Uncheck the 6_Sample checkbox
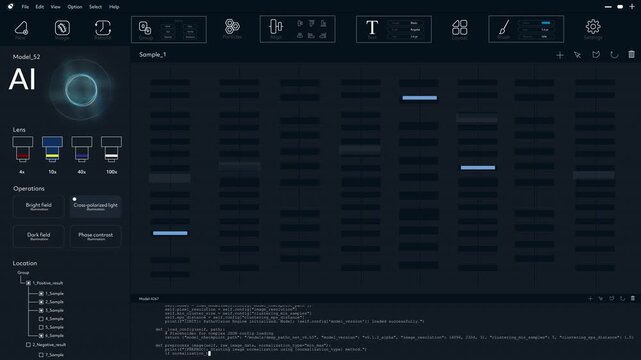The width and height of the screenshot is (641, 360). coord(41,335)
